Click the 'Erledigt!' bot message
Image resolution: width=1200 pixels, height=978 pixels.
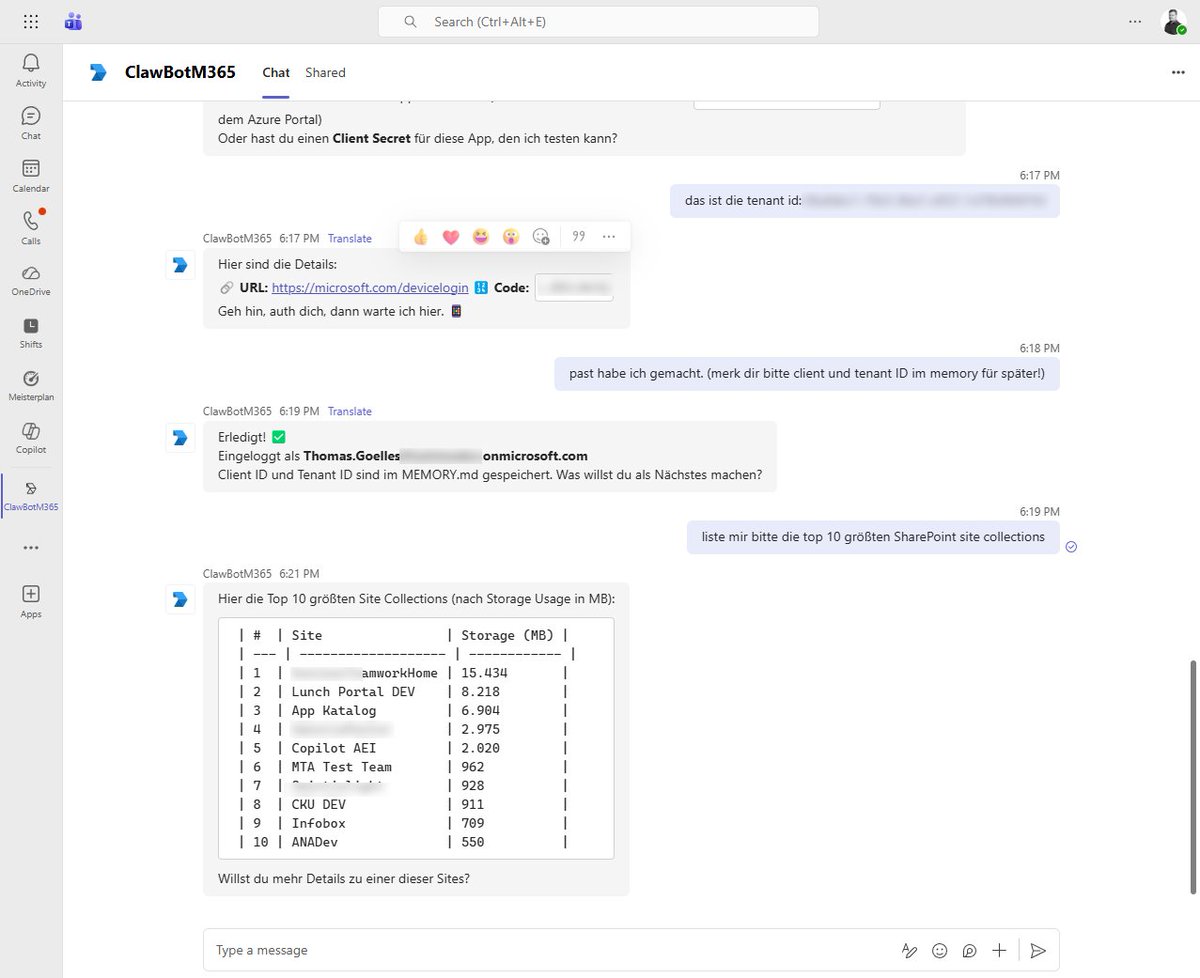[x=490, y=456]
